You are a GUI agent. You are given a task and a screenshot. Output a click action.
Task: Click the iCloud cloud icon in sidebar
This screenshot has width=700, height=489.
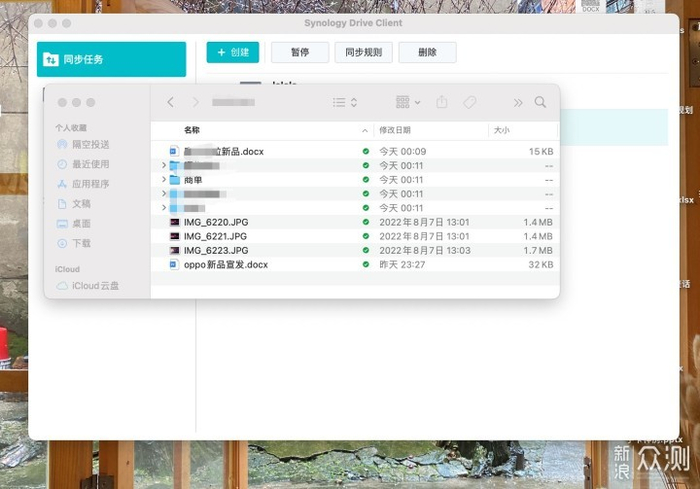62,285
